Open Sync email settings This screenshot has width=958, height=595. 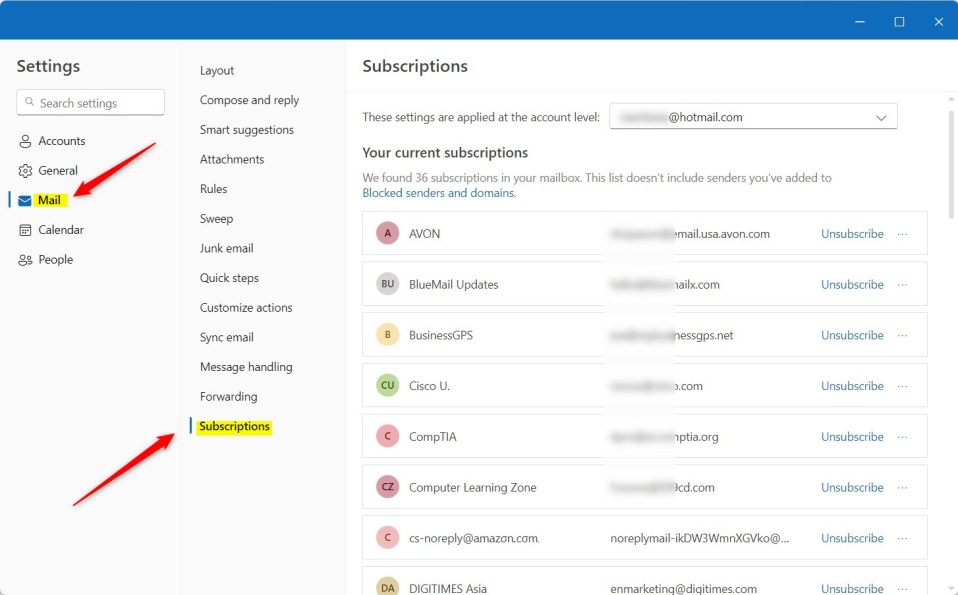pos(227,337)
